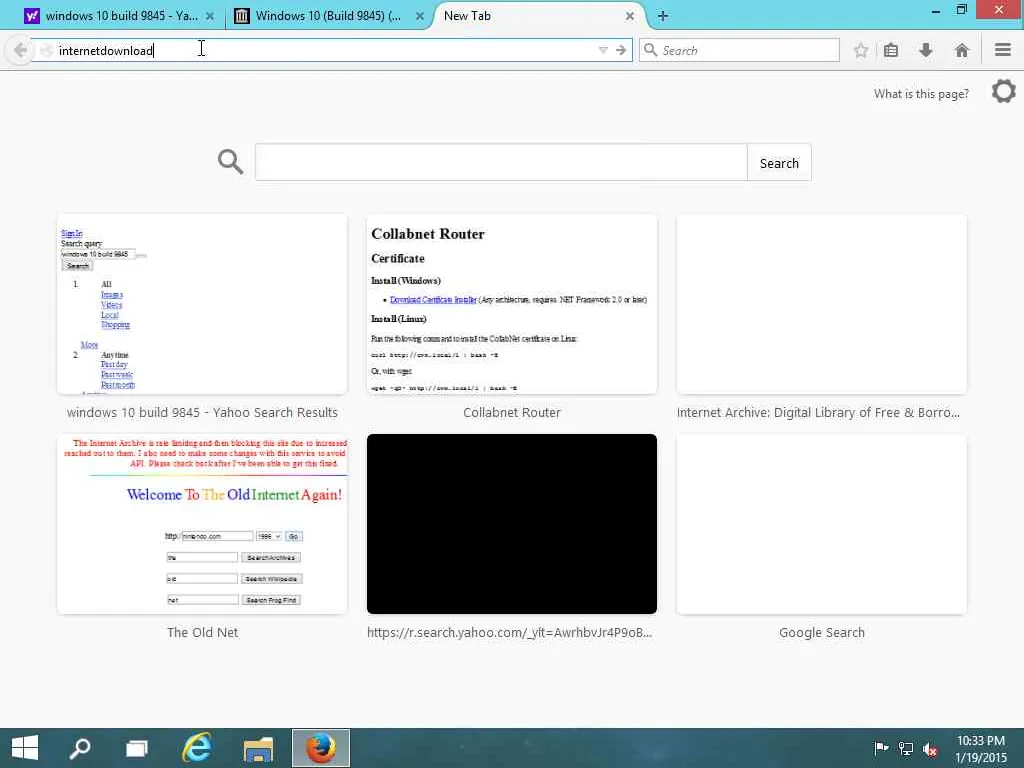Viewport: 1024px width, 768px height.
Task: Click the https://r.search.yahoo.com caption text
Action: point(509,632)
